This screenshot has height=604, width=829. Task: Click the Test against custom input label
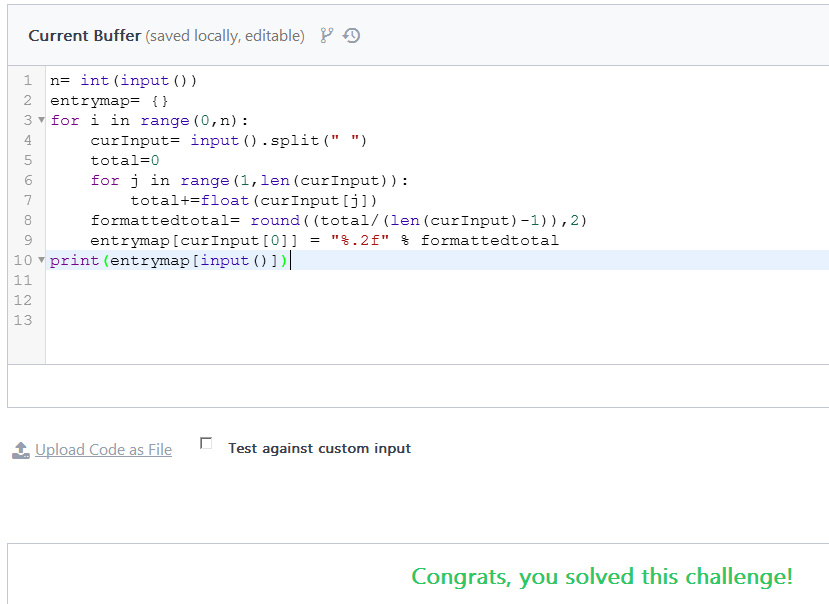319,448
